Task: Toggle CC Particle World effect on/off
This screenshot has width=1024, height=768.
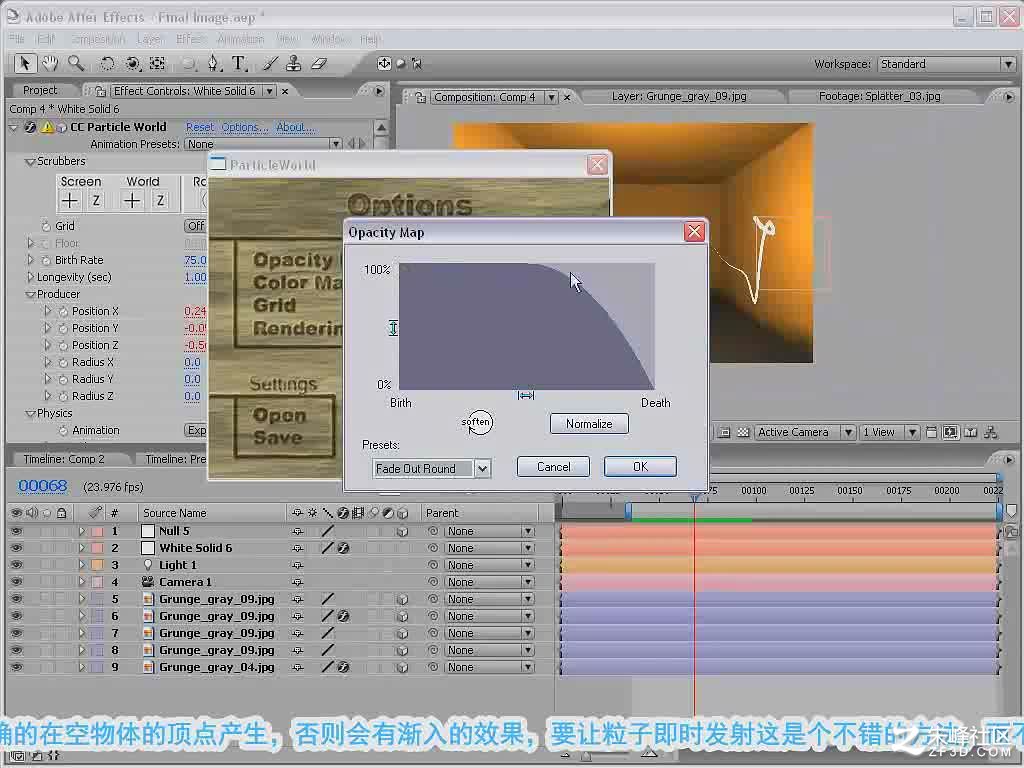Action: (30, 127)
